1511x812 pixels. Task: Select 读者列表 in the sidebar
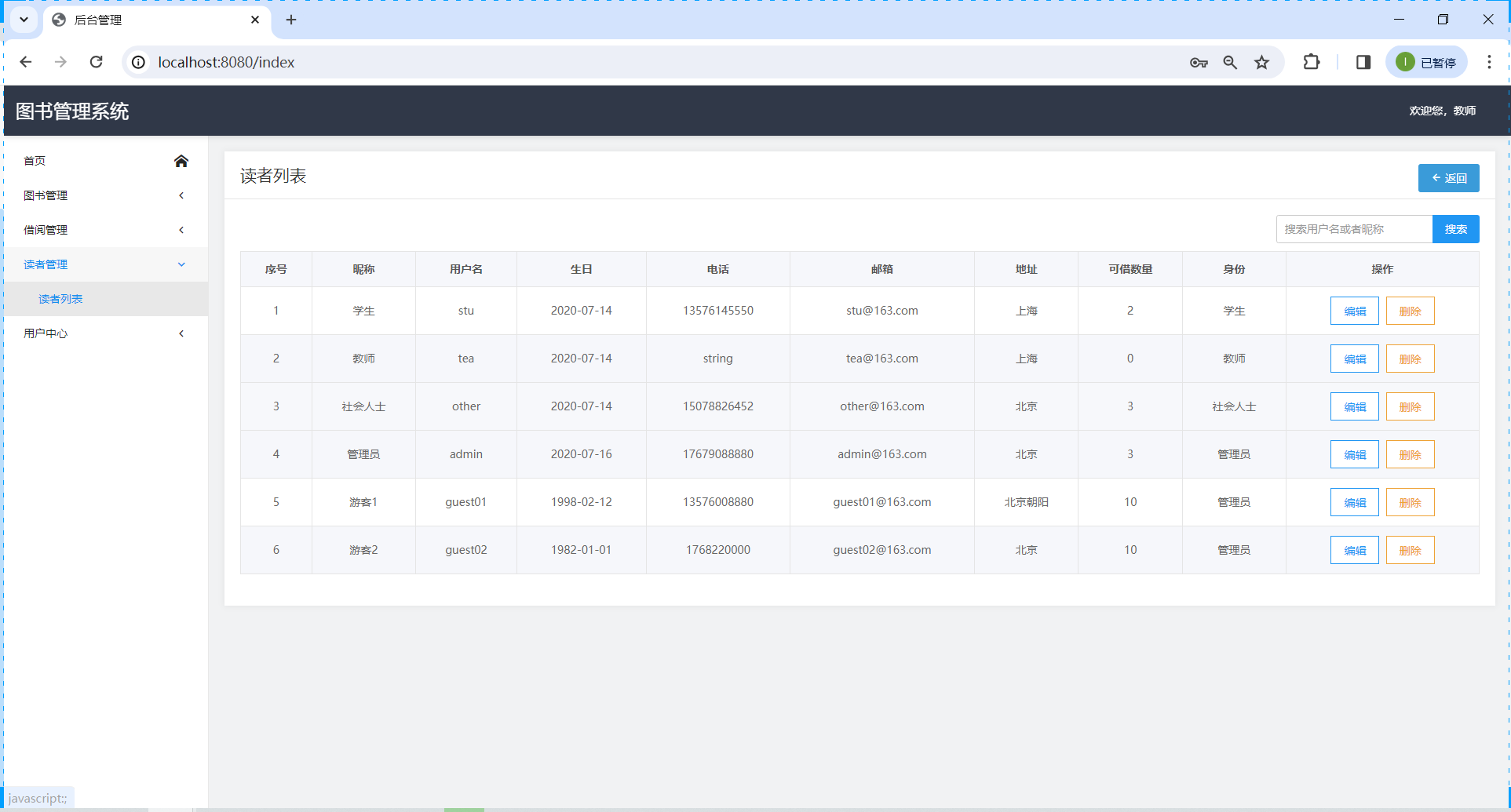(60, 299)
